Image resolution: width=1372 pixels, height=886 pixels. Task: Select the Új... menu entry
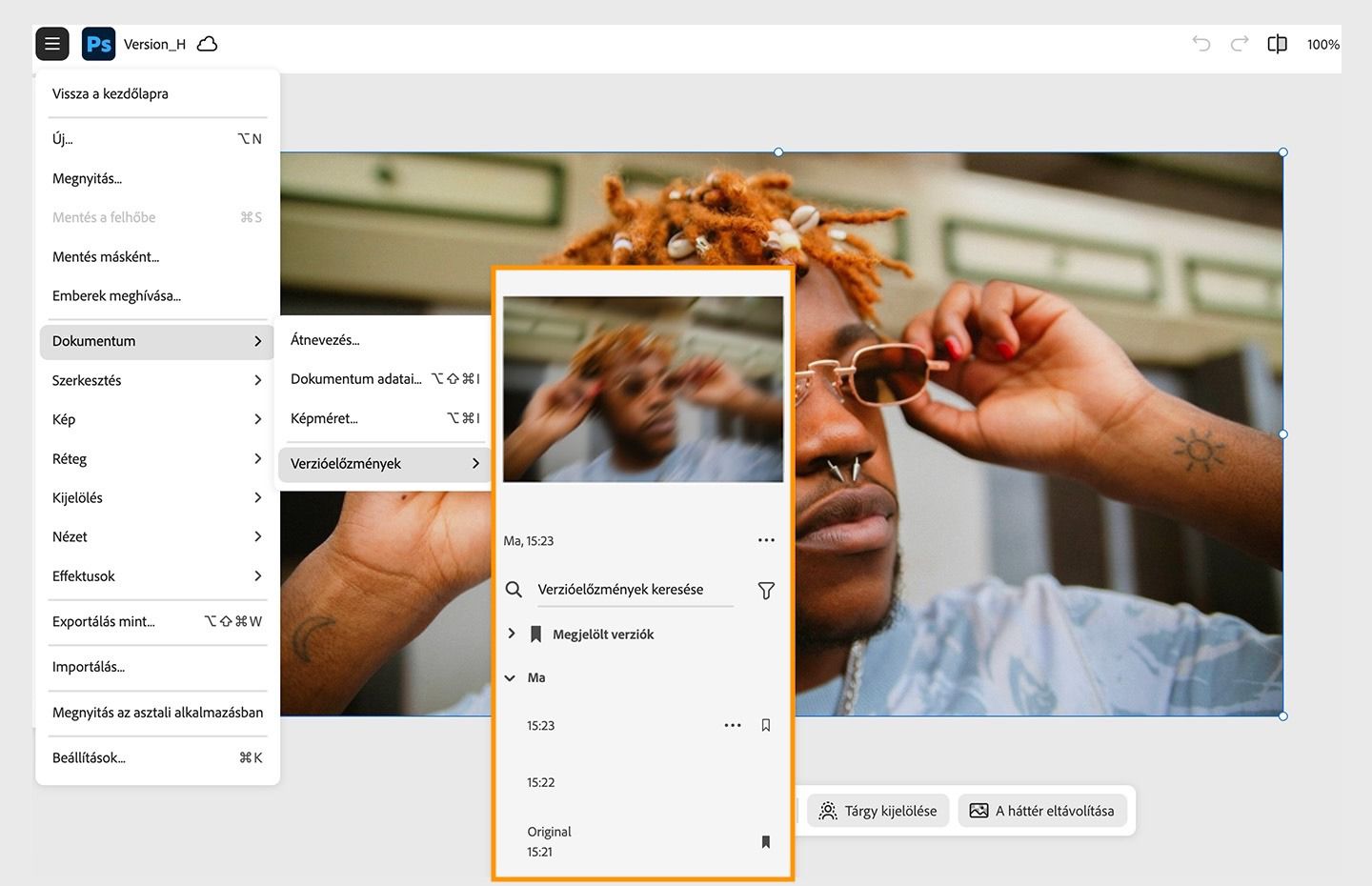pyautogui.click(x=157, y=139)
